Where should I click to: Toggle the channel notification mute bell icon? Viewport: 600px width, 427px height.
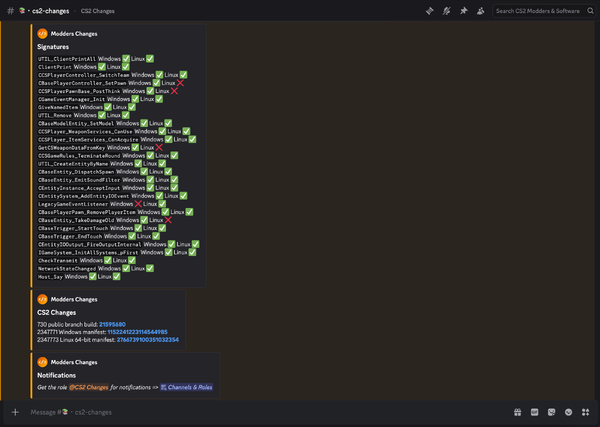pos(447,11)
